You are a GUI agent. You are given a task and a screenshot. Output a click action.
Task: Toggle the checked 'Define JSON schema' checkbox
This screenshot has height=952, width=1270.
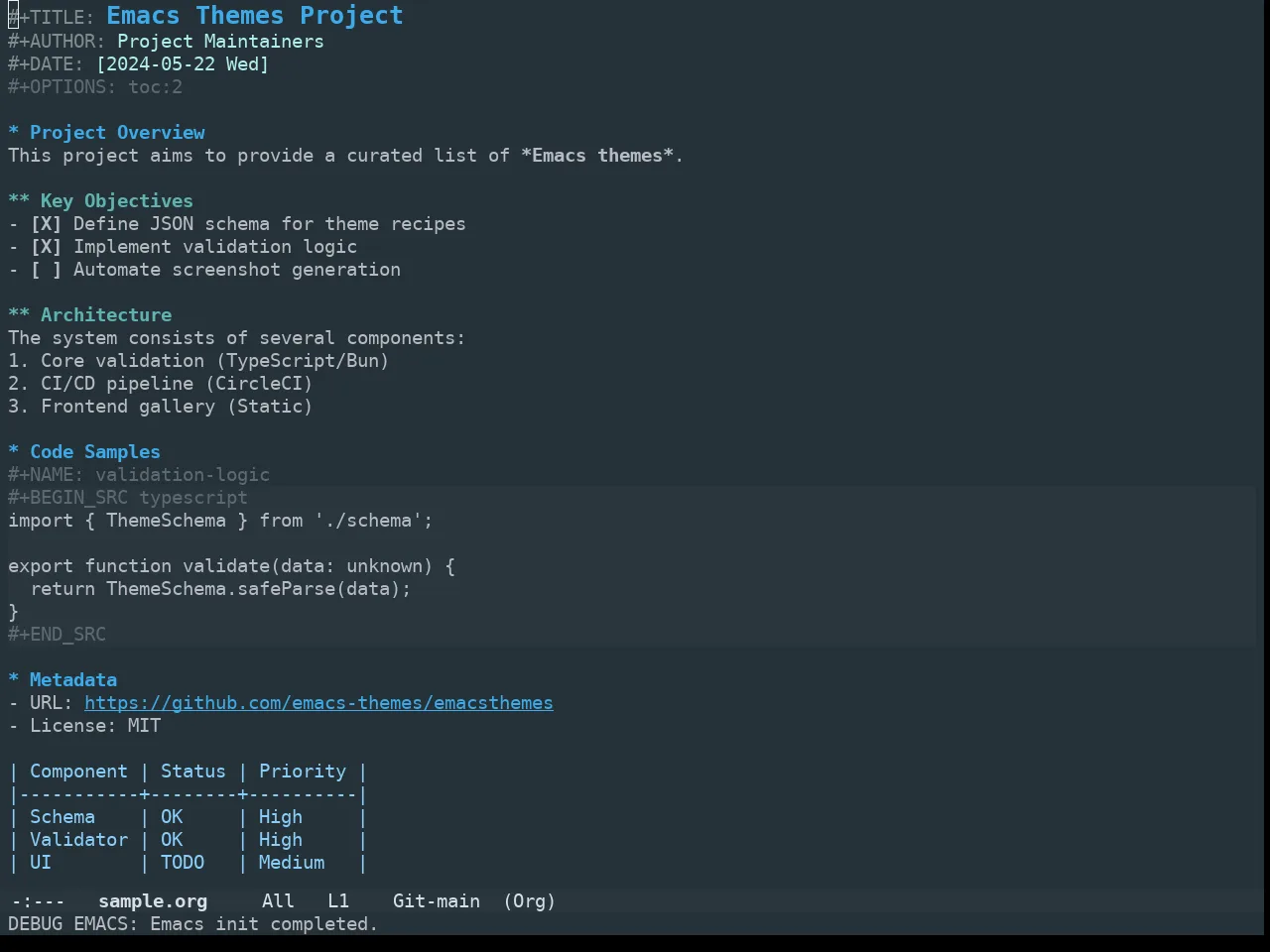46,224
